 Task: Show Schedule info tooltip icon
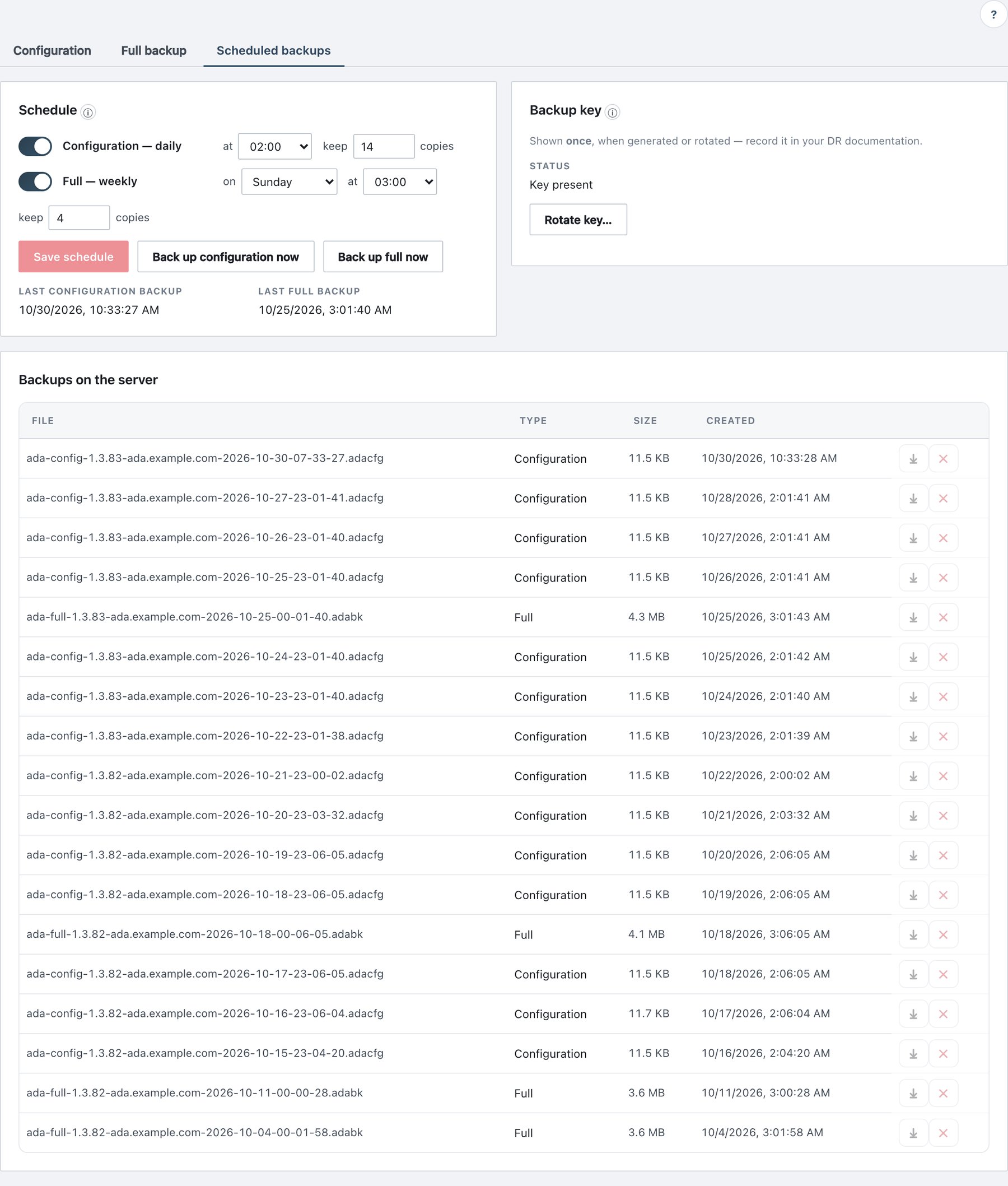88,113
